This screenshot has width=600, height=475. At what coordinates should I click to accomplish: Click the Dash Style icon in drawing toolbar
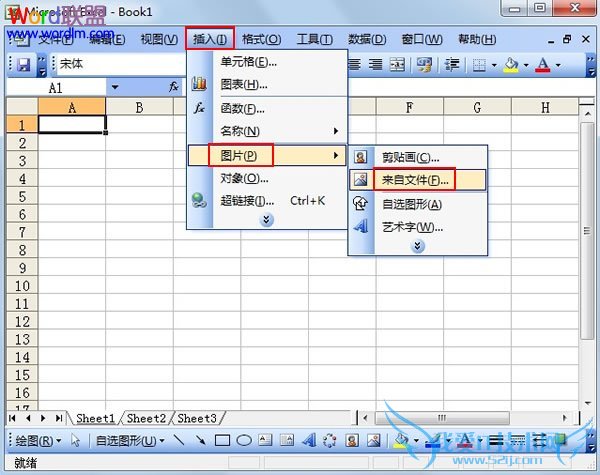(x=518, y=441)
